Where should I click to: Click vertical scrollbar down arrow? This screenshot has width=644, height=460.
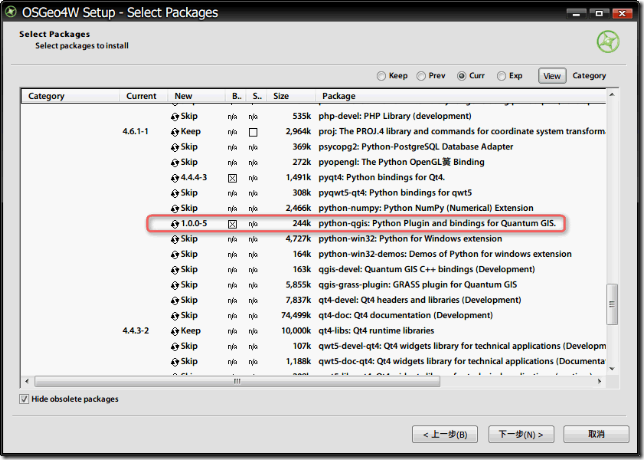click(x=612, y=368)
